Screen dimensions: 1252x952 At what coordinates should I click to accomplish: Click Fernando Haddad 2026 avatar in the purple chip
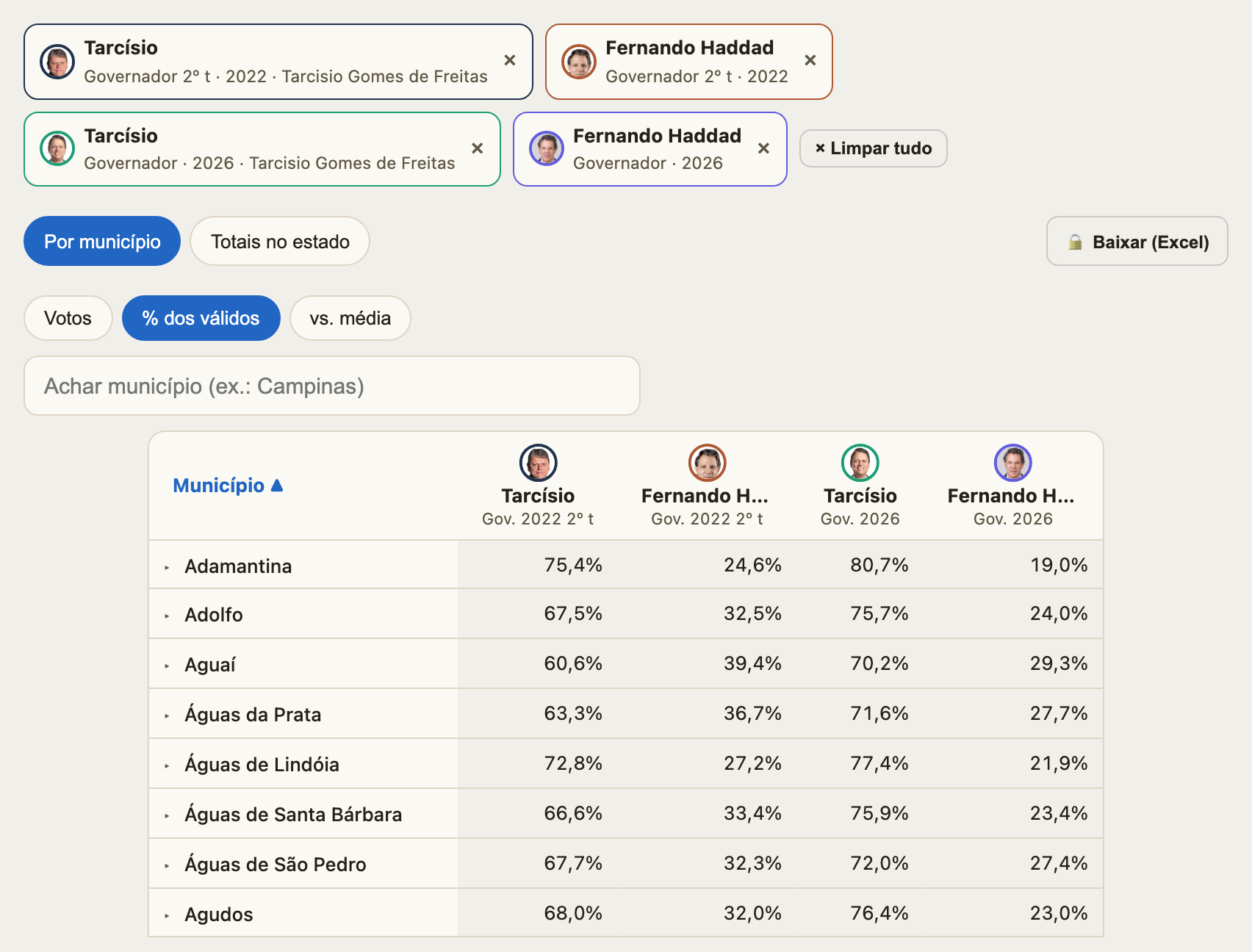[x=547, y=148]
